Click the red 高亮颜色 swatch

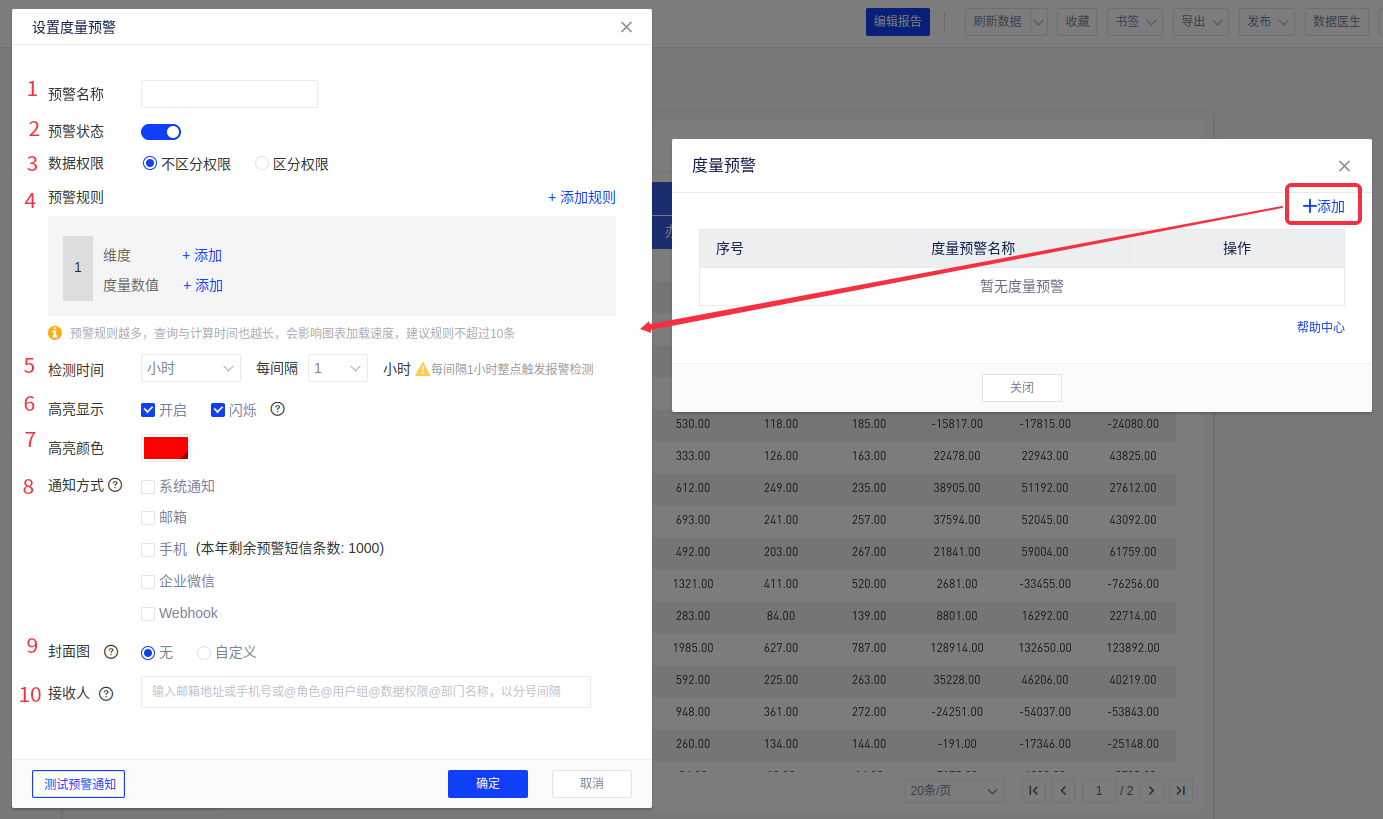(166, 448)
